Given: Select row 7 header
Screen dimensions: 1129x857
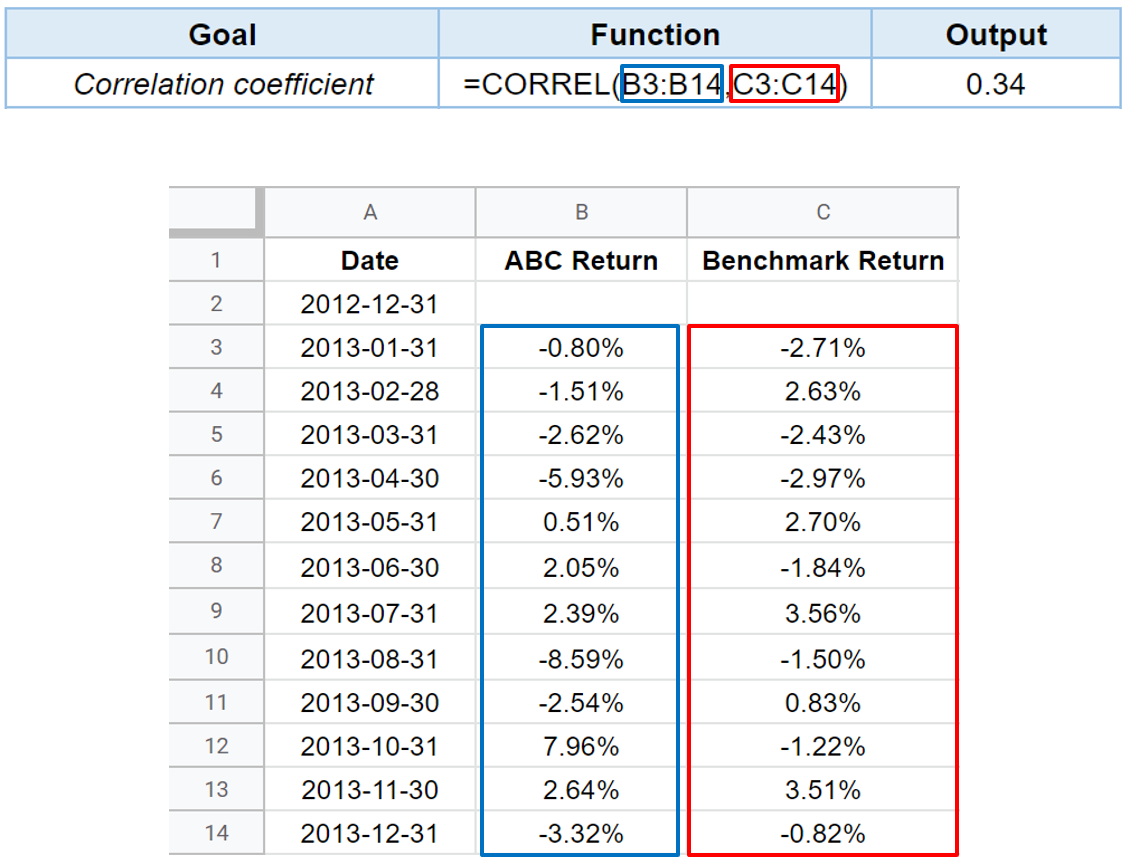Looking at the screenshot, I should [216, 522].
